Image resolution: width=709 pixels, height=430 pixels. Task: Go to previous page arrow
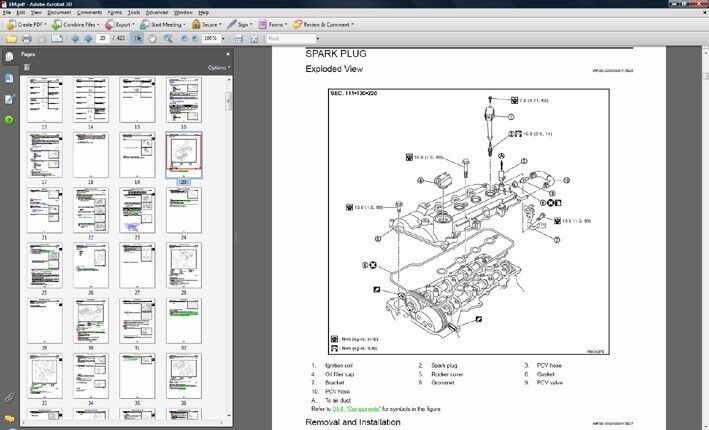pyautogui.click(x=74, y=38)
